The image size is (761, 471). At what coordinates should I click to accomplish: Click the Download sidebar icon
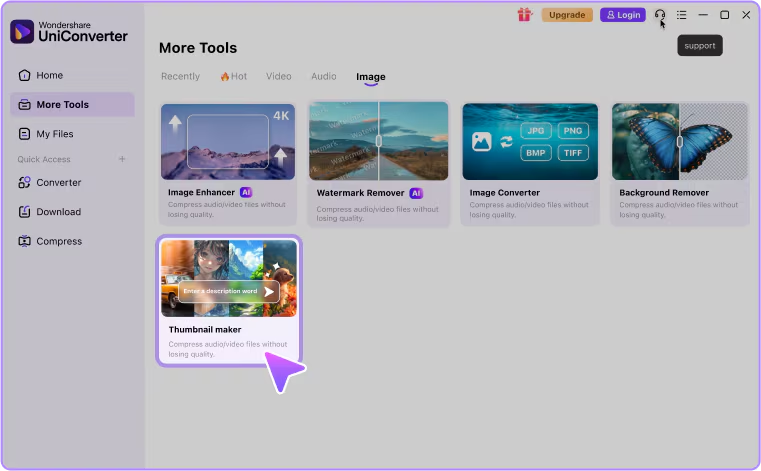[x=24, y=212]
